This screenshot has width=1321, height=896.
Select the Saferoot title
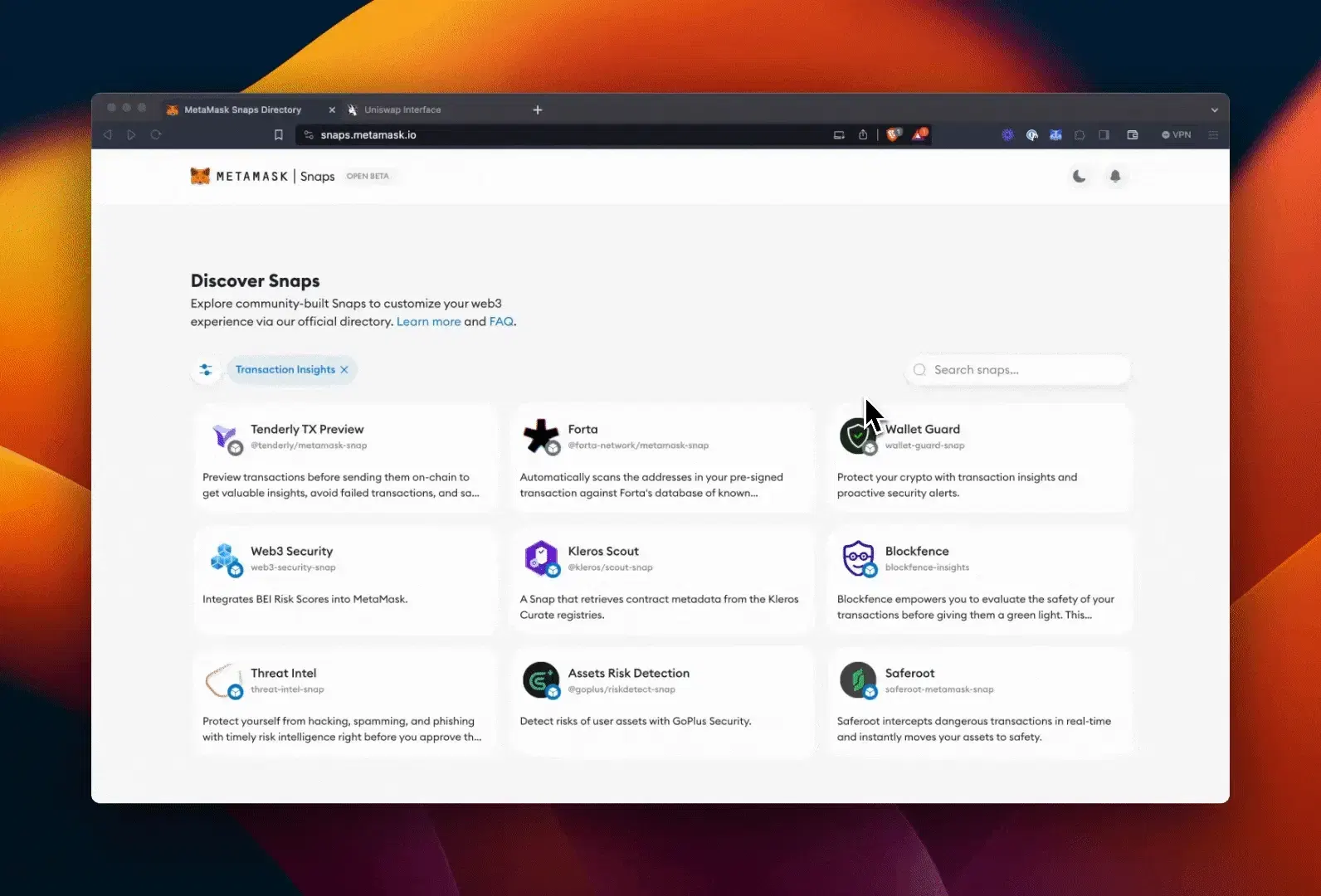pos(909,673)
